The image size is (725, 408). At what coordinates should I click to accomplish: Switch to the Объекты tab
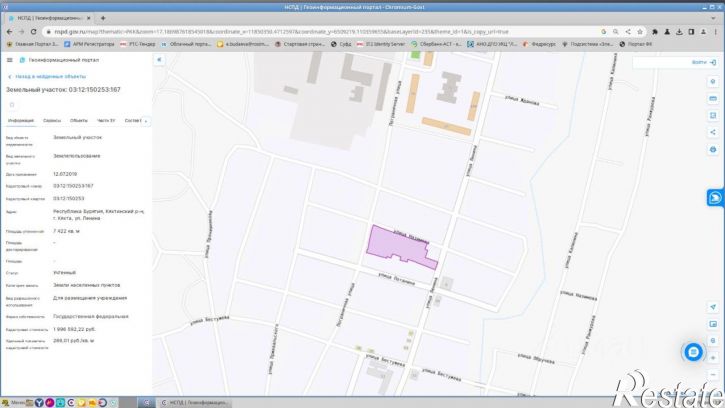click(x=79, y=121)
